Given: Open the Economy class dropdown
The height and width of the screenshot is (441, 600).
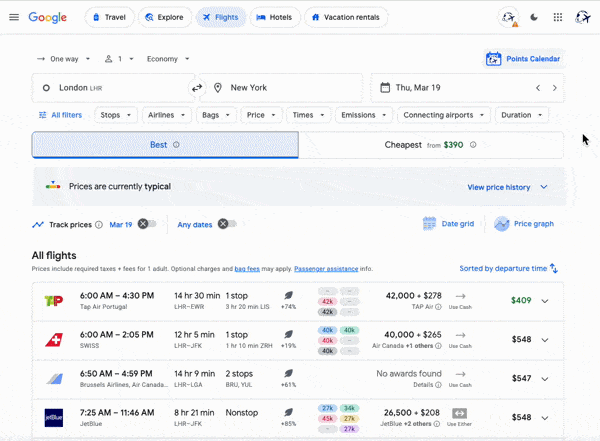Looking at the screenshot, I should coord(168,59).
